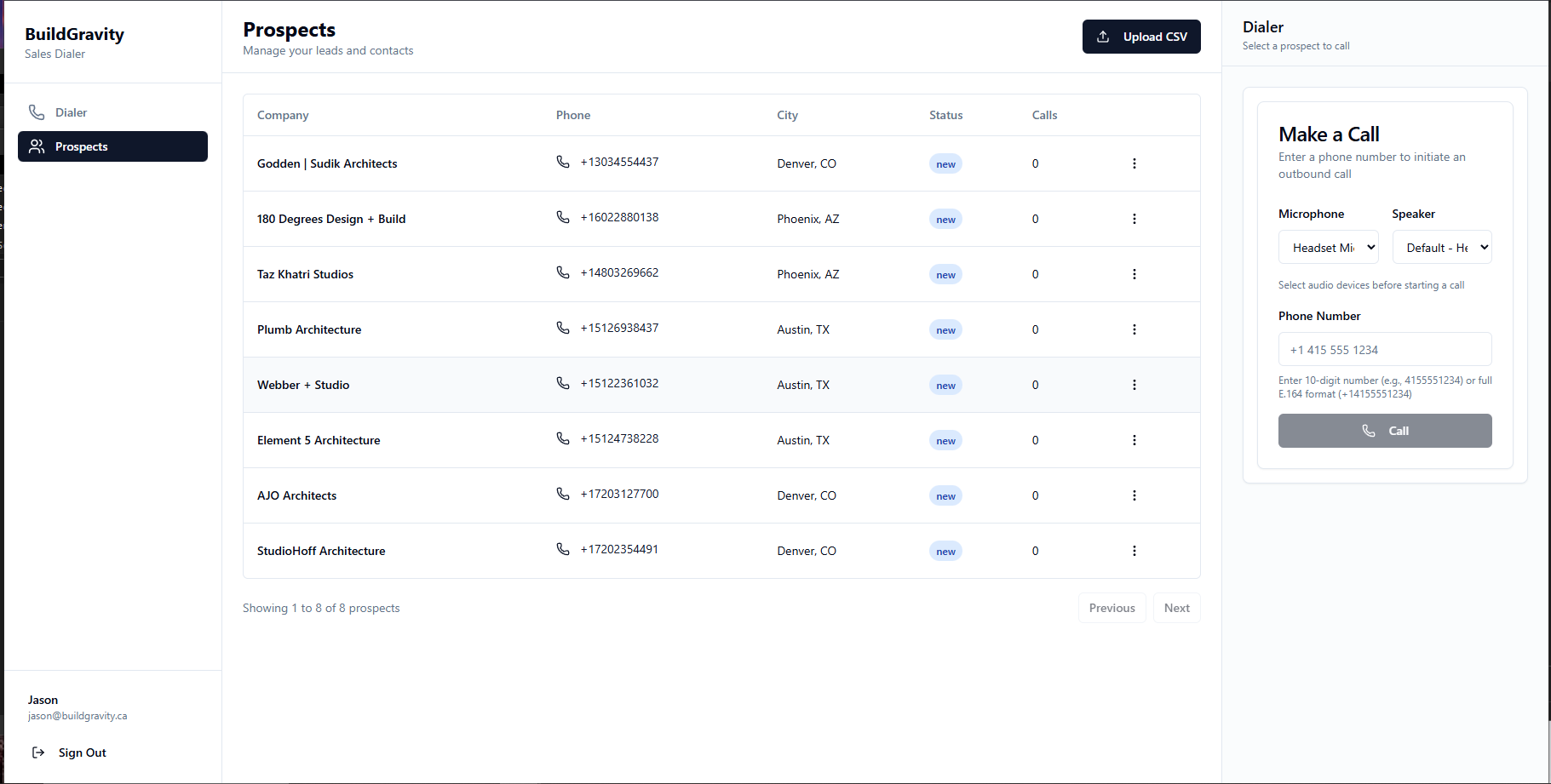This screenshot has width=1551, height=784.
Task: Click the Previous pagination button
Action: [1112, 607]
